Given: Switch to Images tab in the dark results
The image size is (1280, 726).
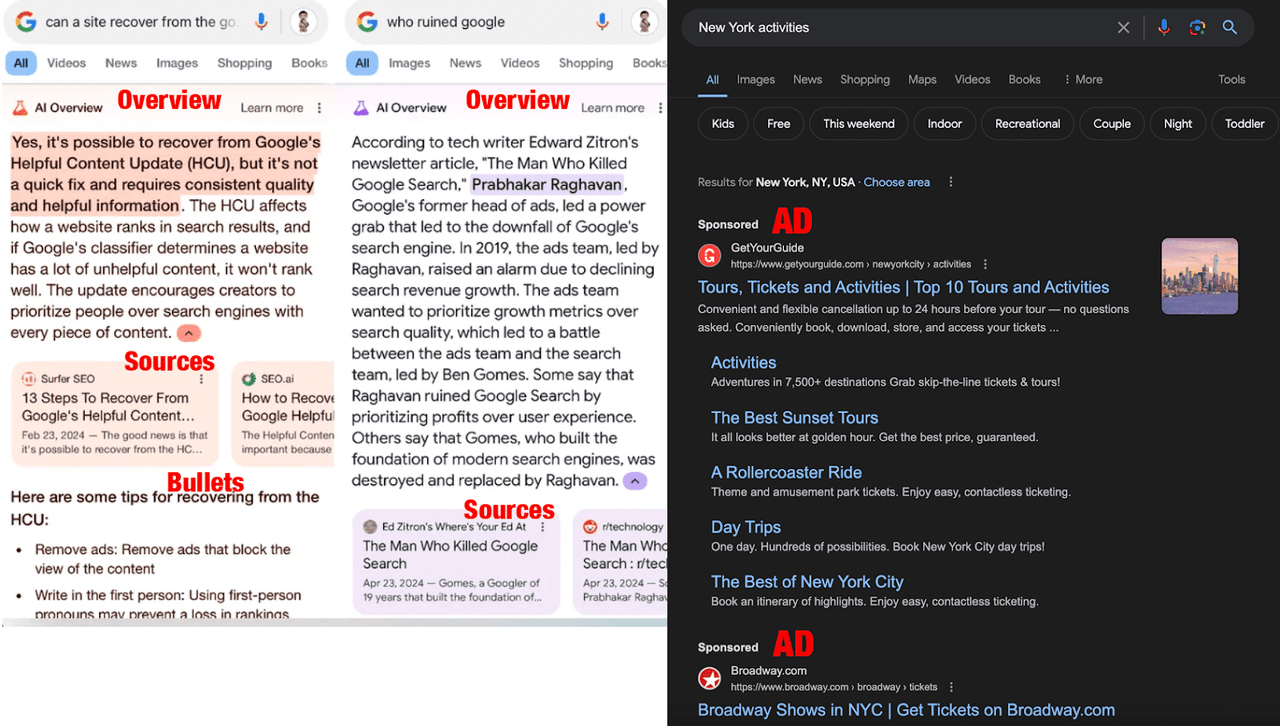Looking at the screenshot, I should click(756, 79).
